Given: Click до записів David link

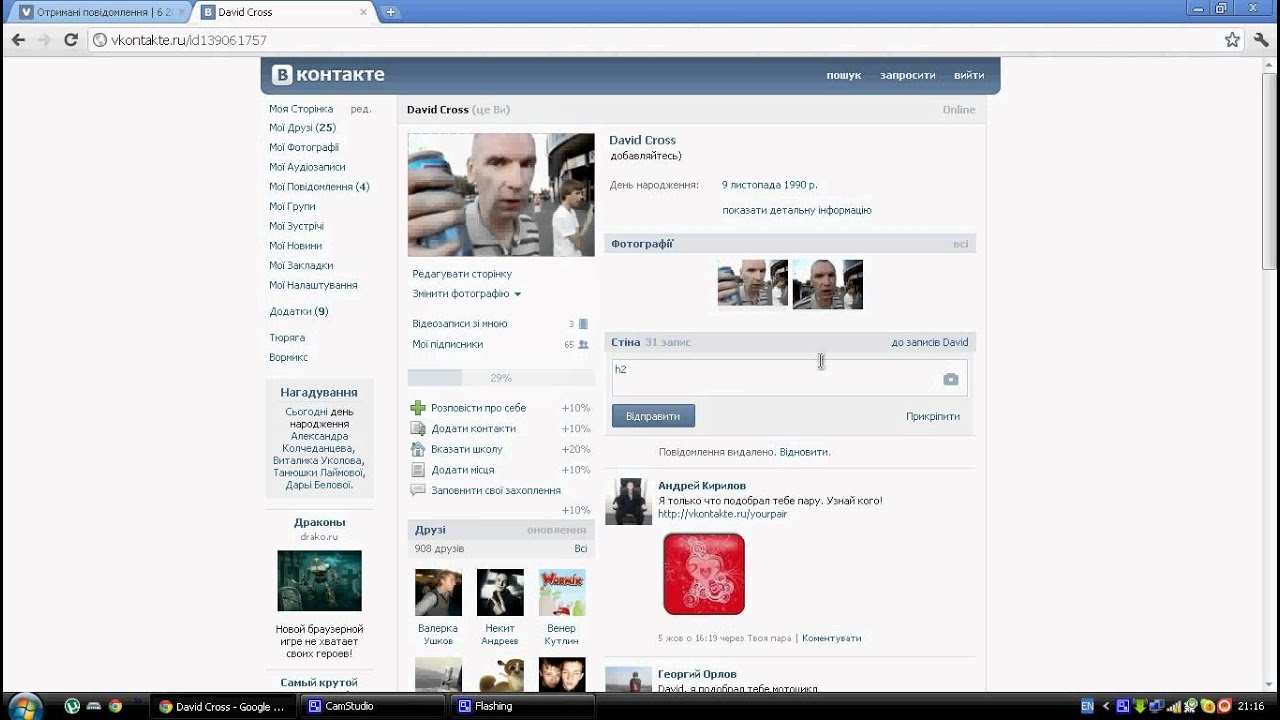Looking at the screenshot, I should (930, 342).
